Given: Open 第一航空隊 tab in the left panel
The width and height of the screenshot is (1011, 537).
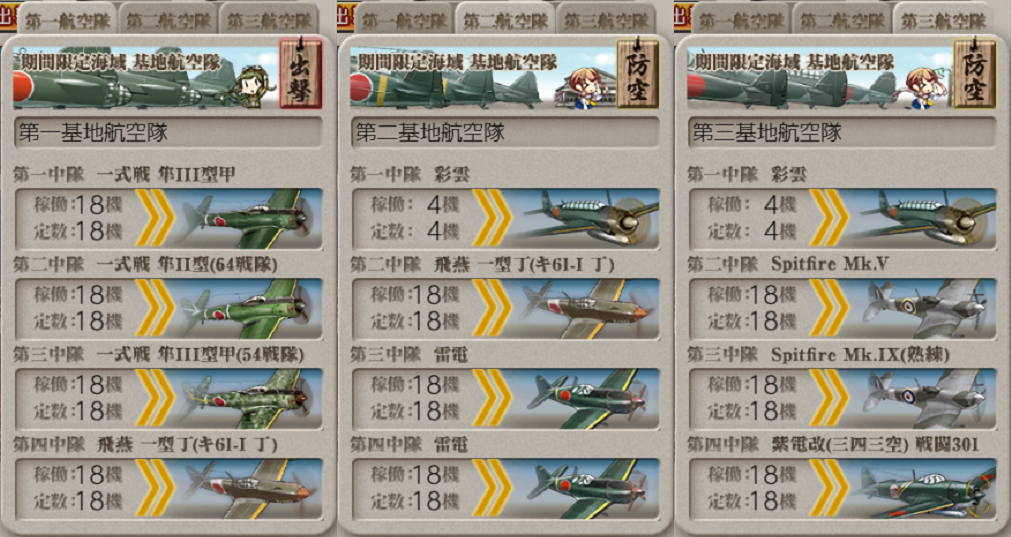Looking at the screenshot, I should point(67,20).
